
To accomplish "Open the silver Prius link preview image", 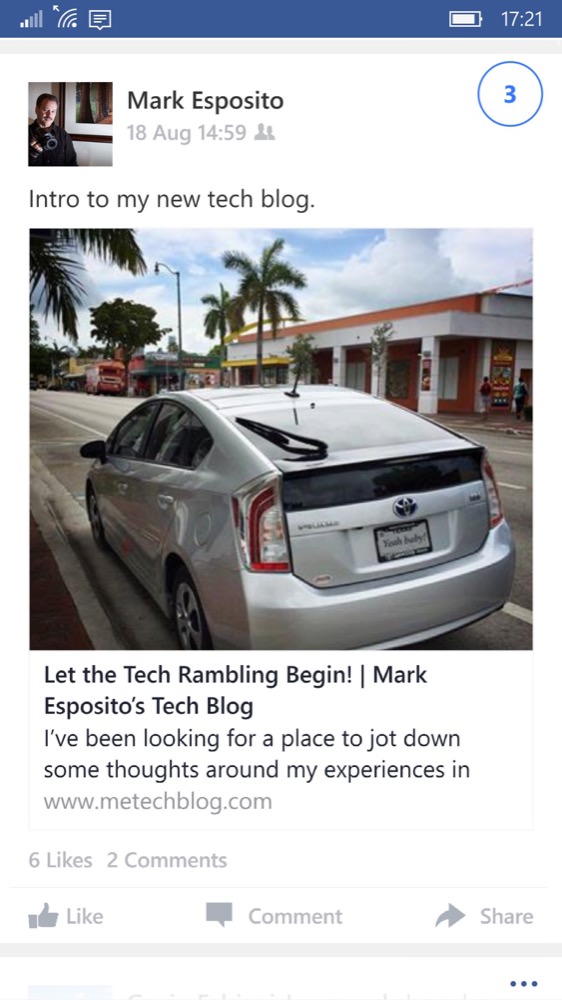I will point(281,439).
